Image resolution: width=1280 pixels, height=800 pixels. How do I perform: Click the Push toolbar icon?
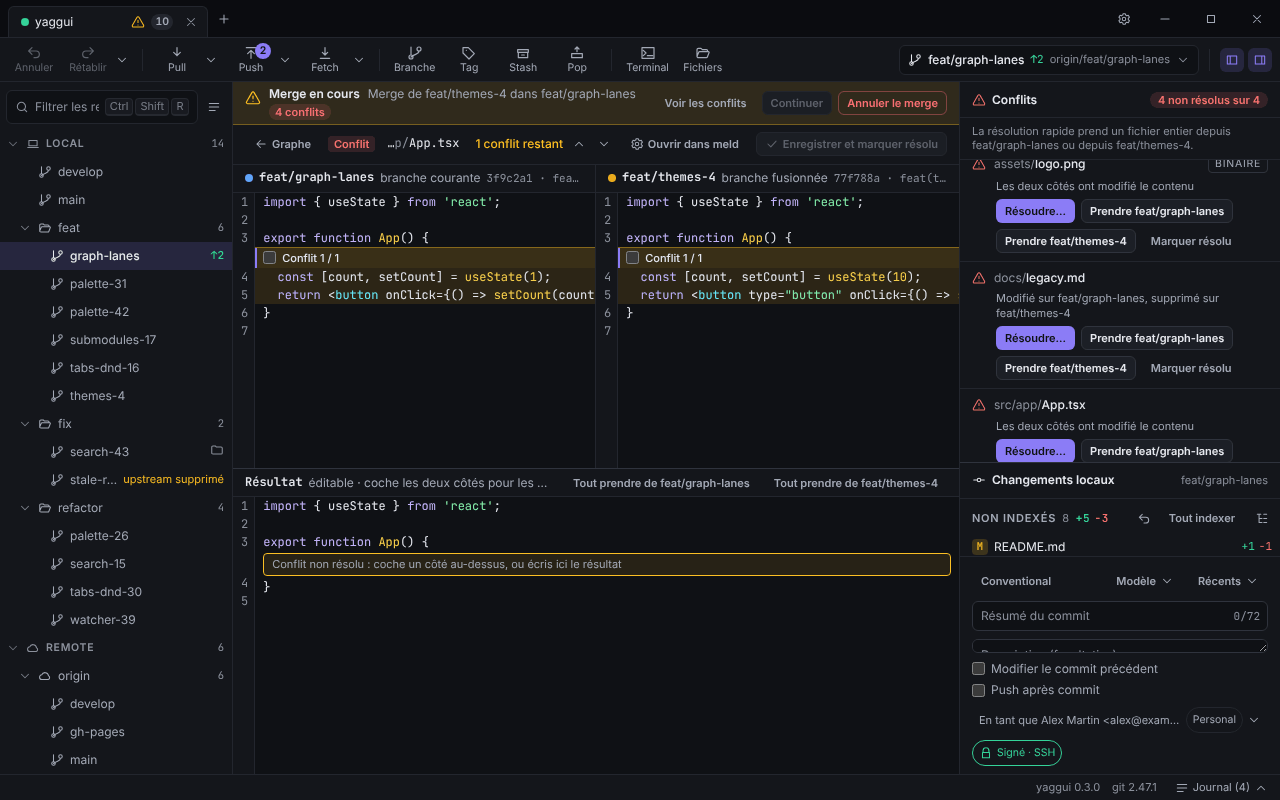click(x=251, y=53)
